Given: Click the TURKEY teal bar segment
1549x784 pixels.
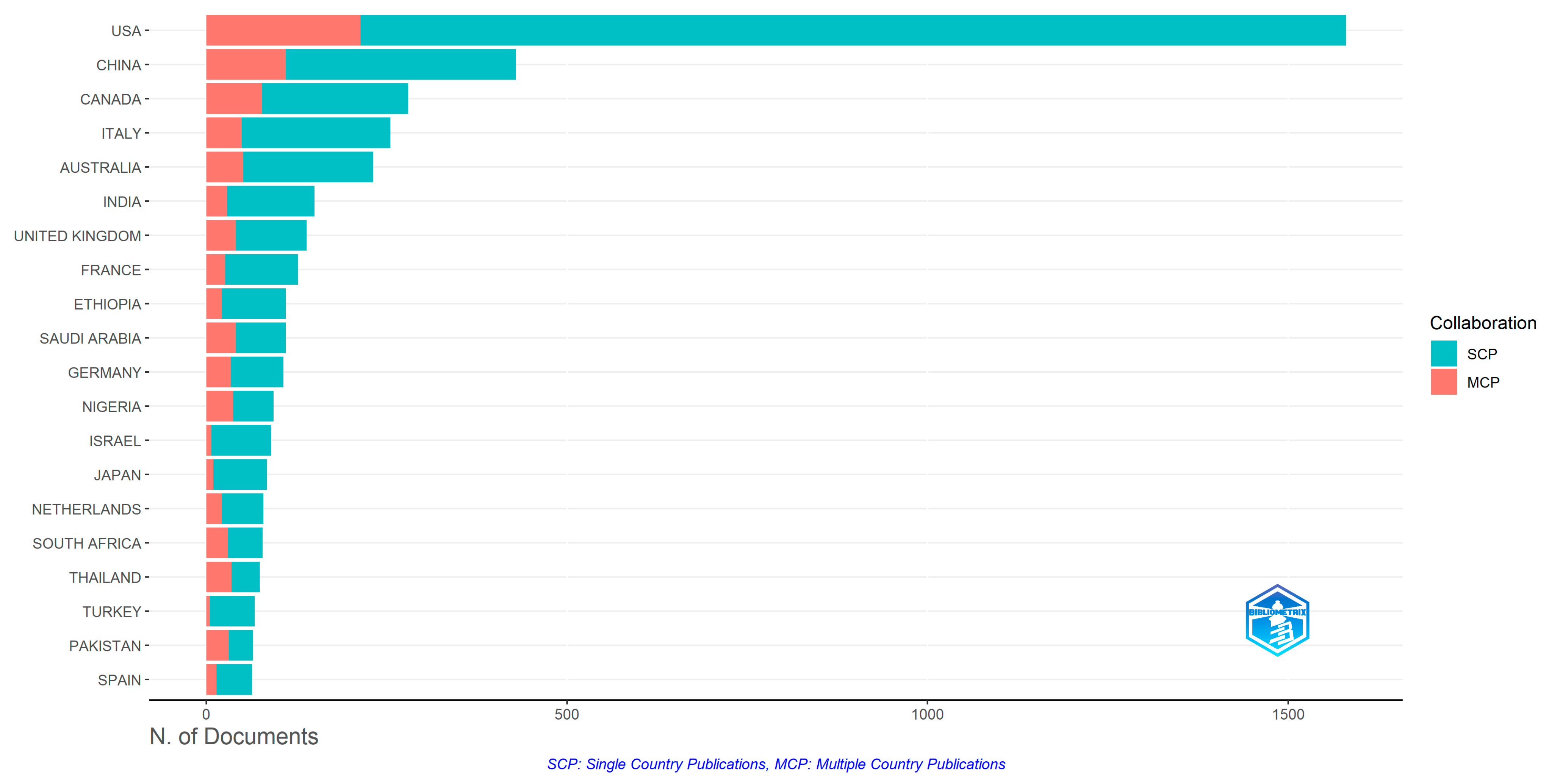Looking at the screenshot, I should click(232, 611).
